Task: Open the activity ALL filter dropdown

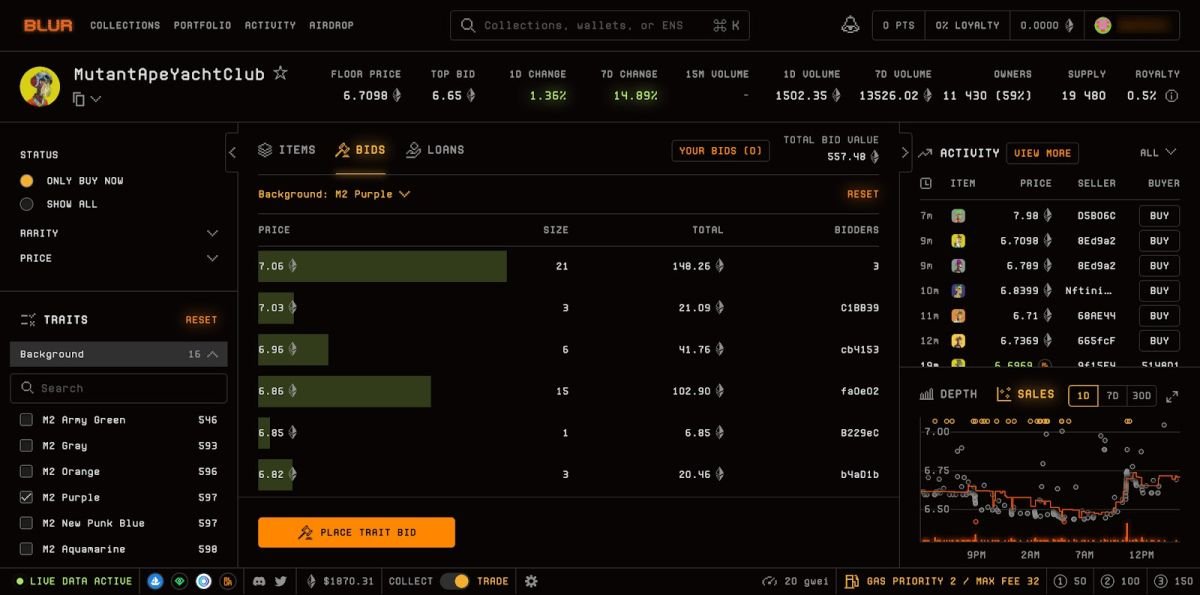Action: 1158,153
